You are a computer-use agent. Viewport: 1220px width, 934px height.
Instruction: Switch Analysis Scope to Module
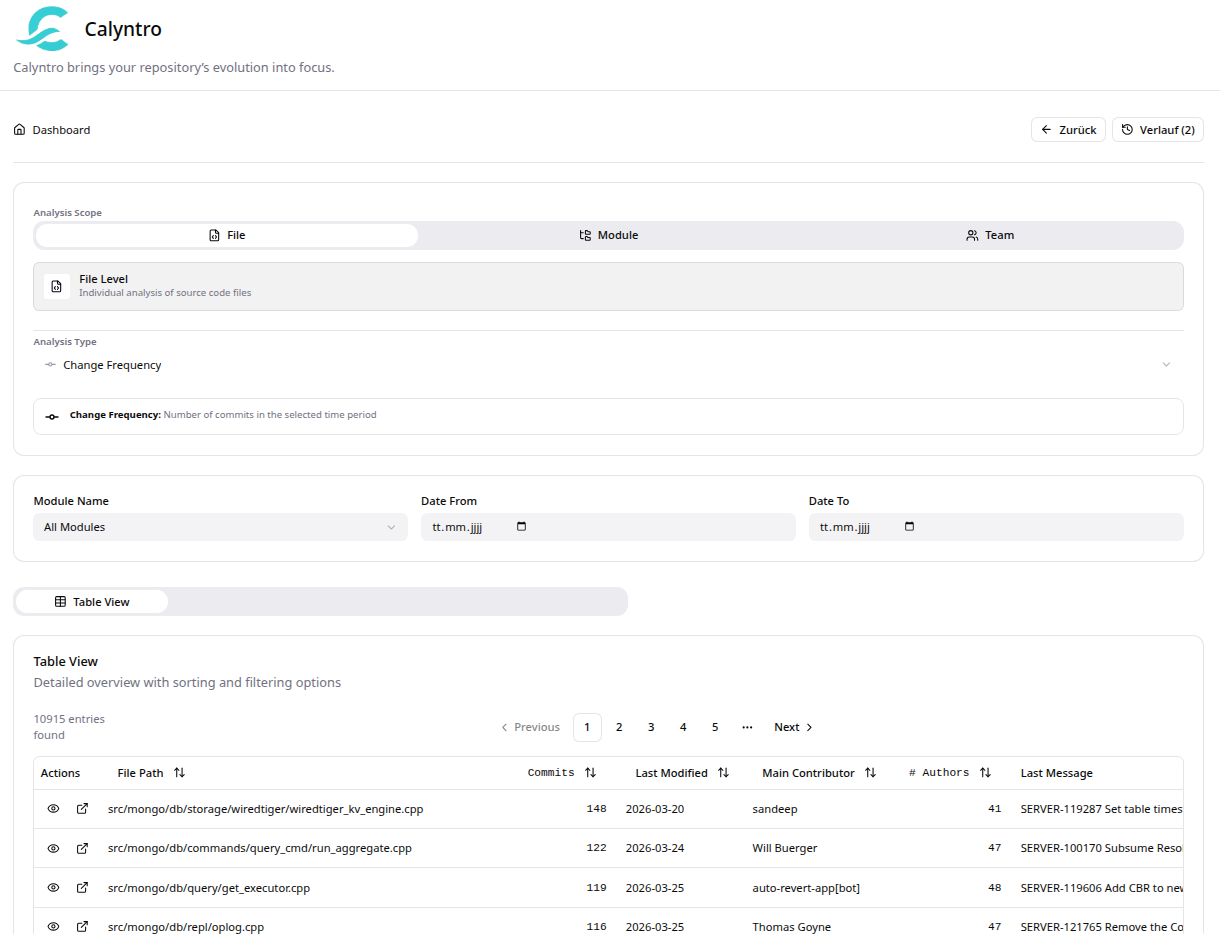coord(608,235)
